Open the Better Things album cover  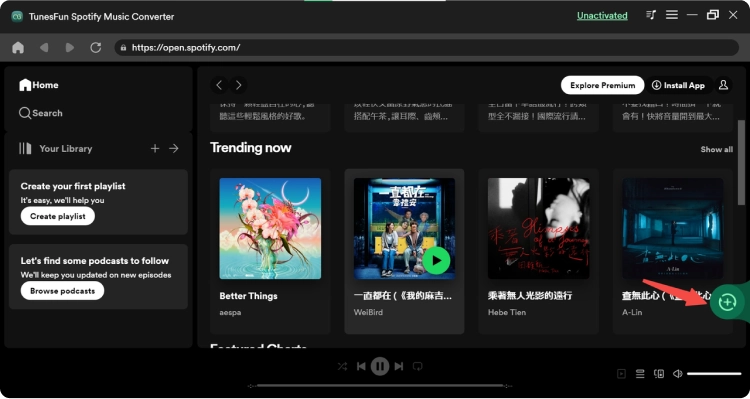(270, 228)
